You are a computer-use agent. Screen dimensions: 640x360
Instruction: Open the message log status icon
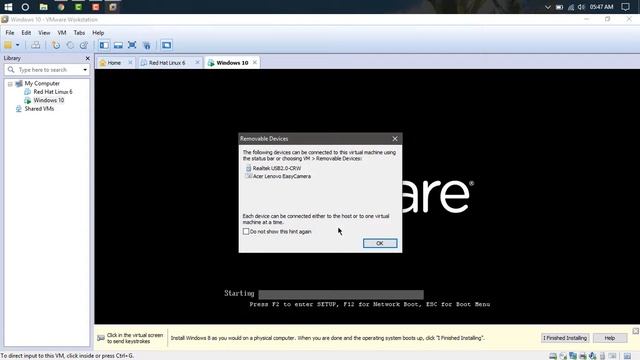click(x=628, y=356)
